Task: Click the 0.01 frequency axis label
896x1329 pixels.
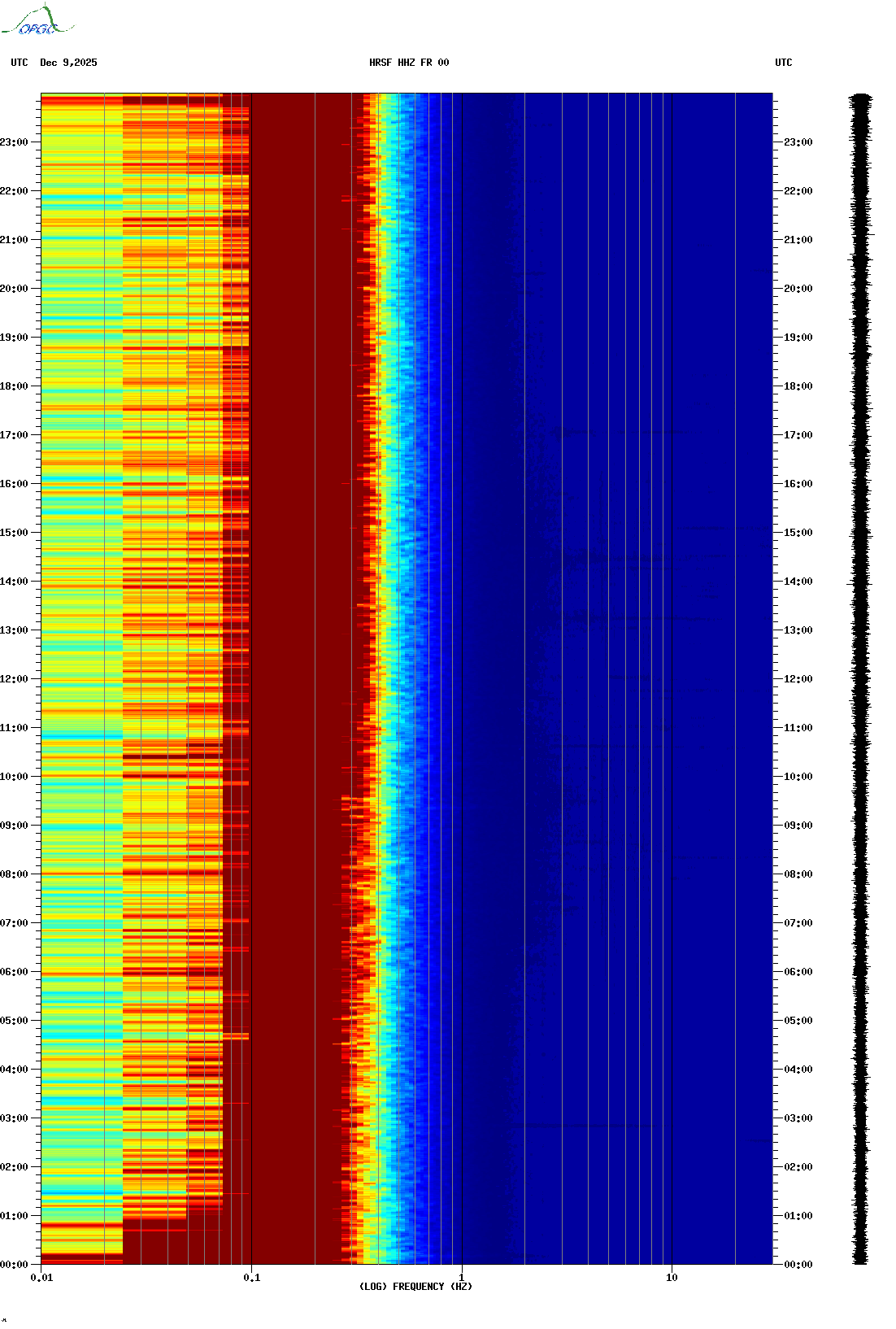Action: 41,1278
